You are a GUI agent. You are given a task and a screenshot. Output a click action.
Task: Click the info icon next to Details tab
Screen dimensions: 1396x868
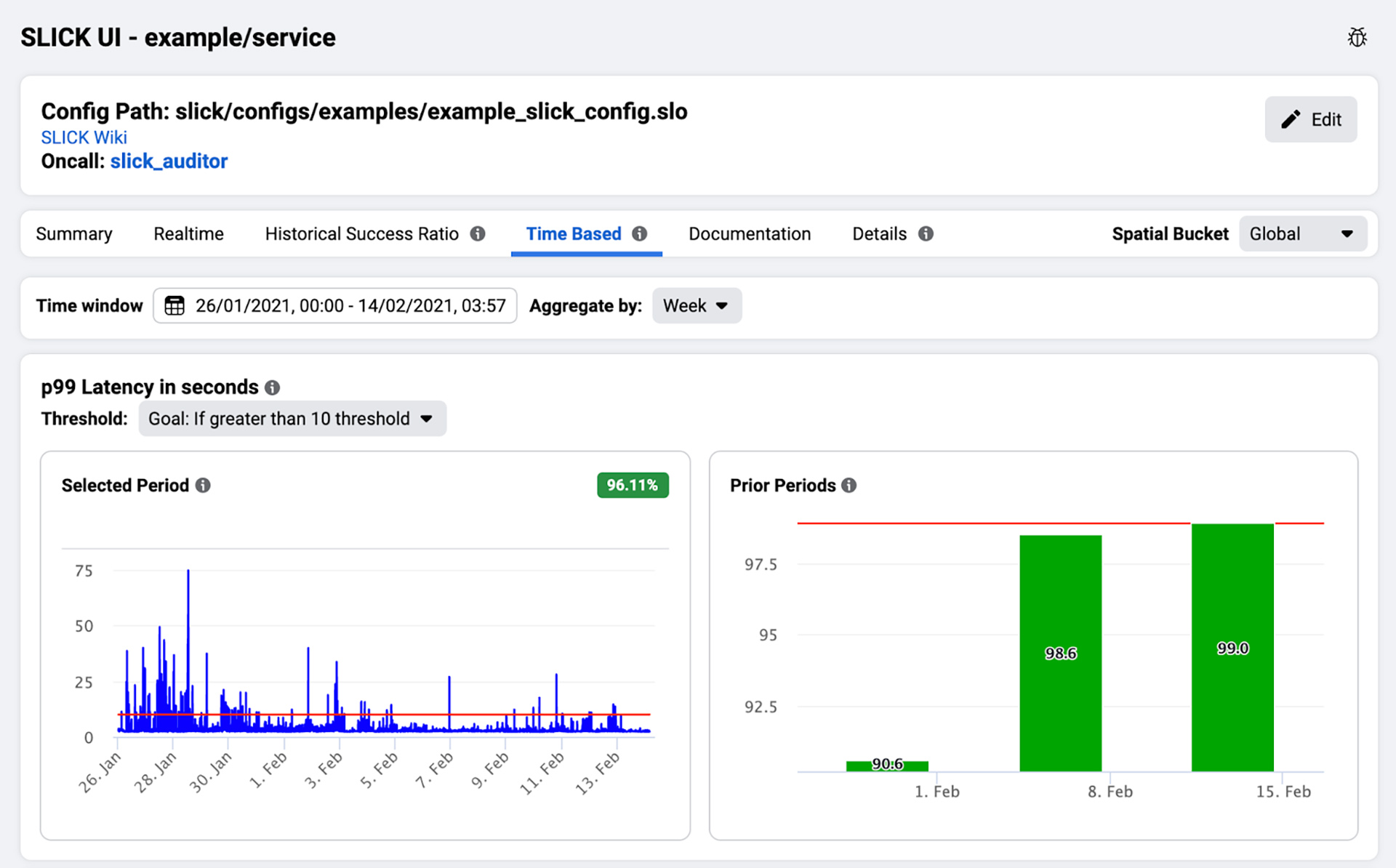tap(926, 233)
